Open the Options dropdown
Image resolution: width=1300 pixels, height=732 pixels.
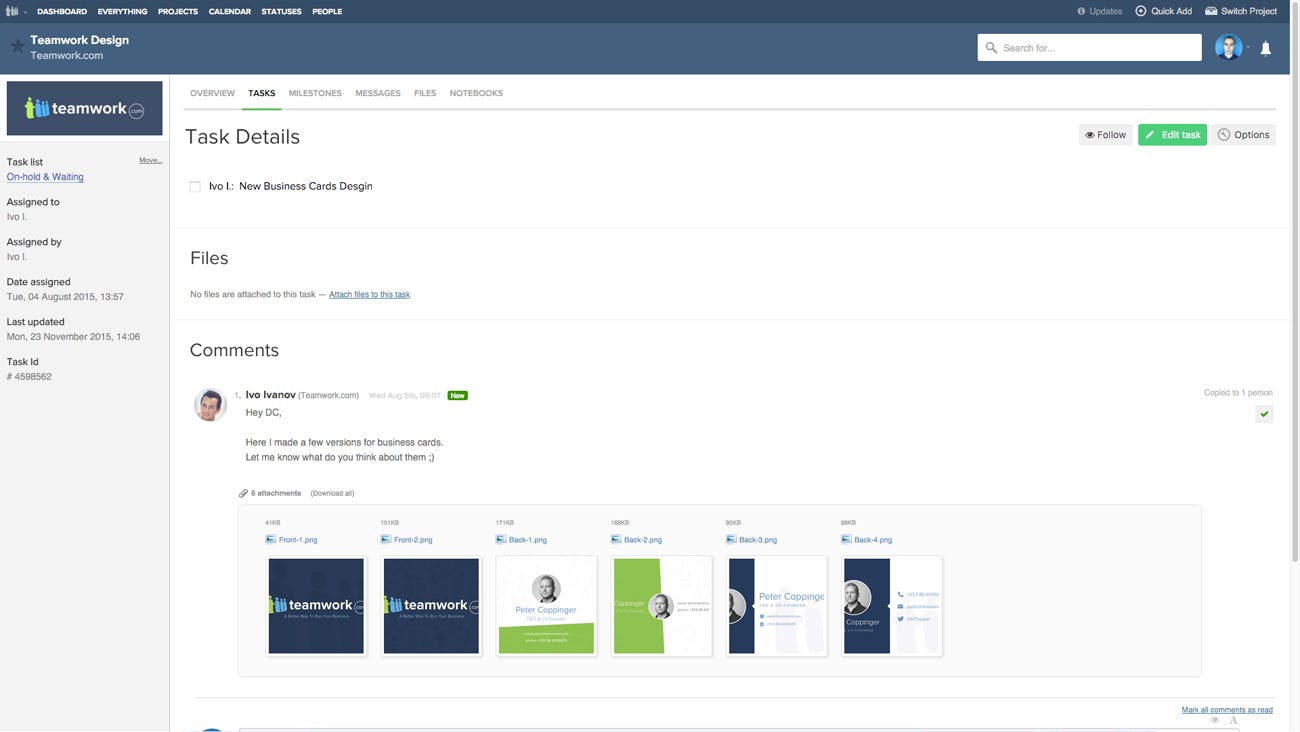(1244, 135)
